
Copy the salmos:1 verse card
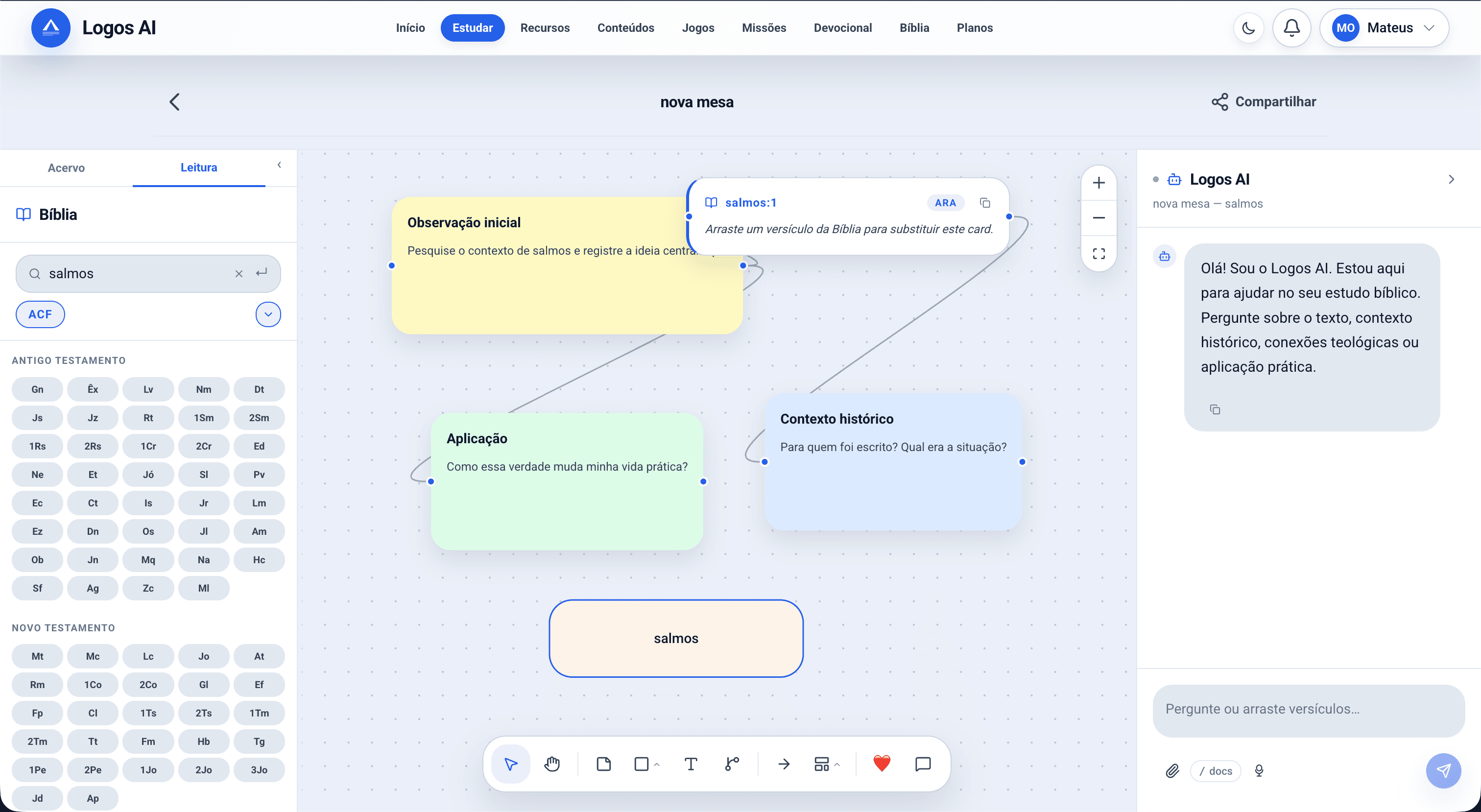(x=985, y=203)
